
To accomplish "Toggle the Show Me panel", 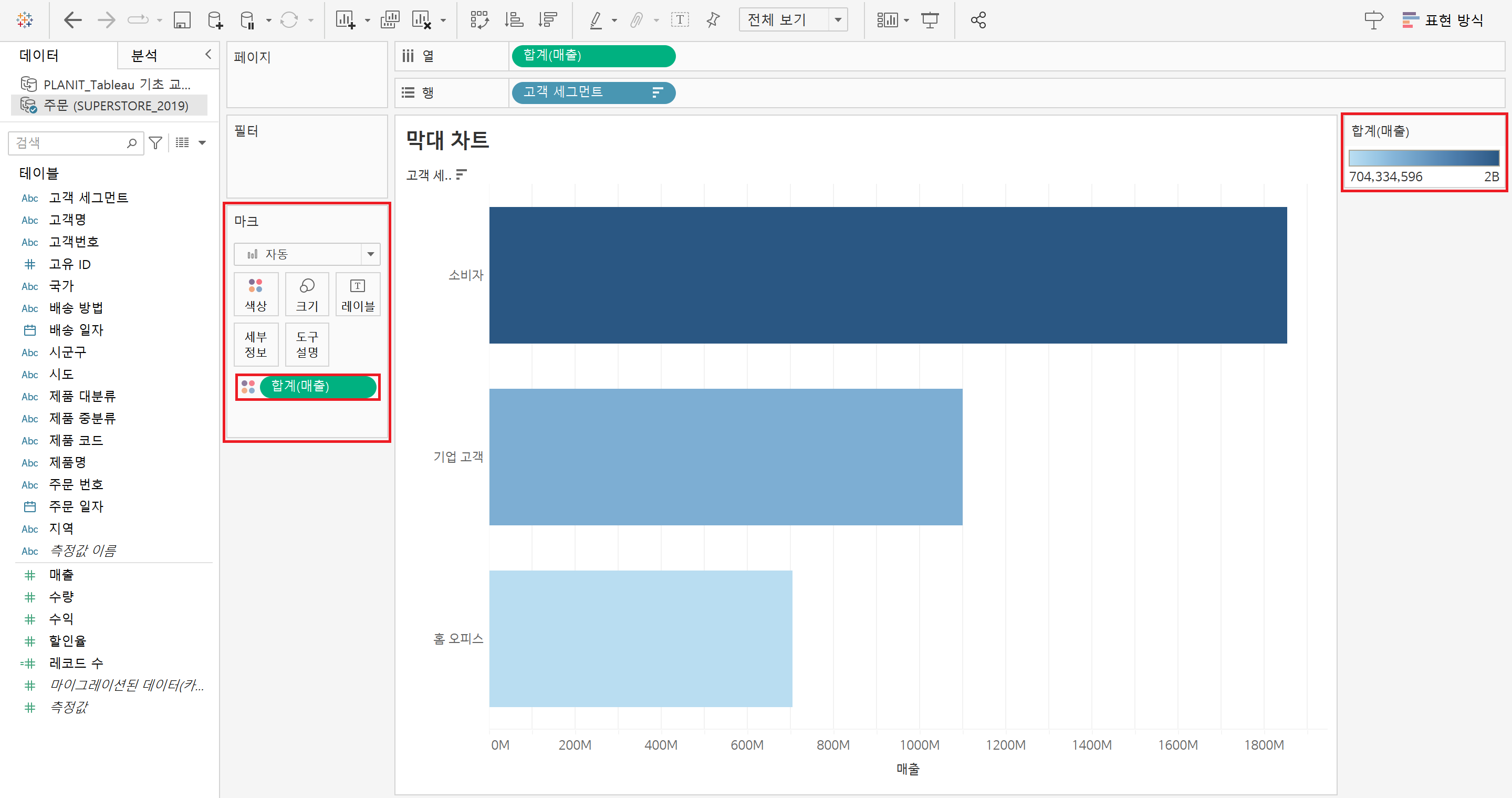I will (x=1443, y=20).
